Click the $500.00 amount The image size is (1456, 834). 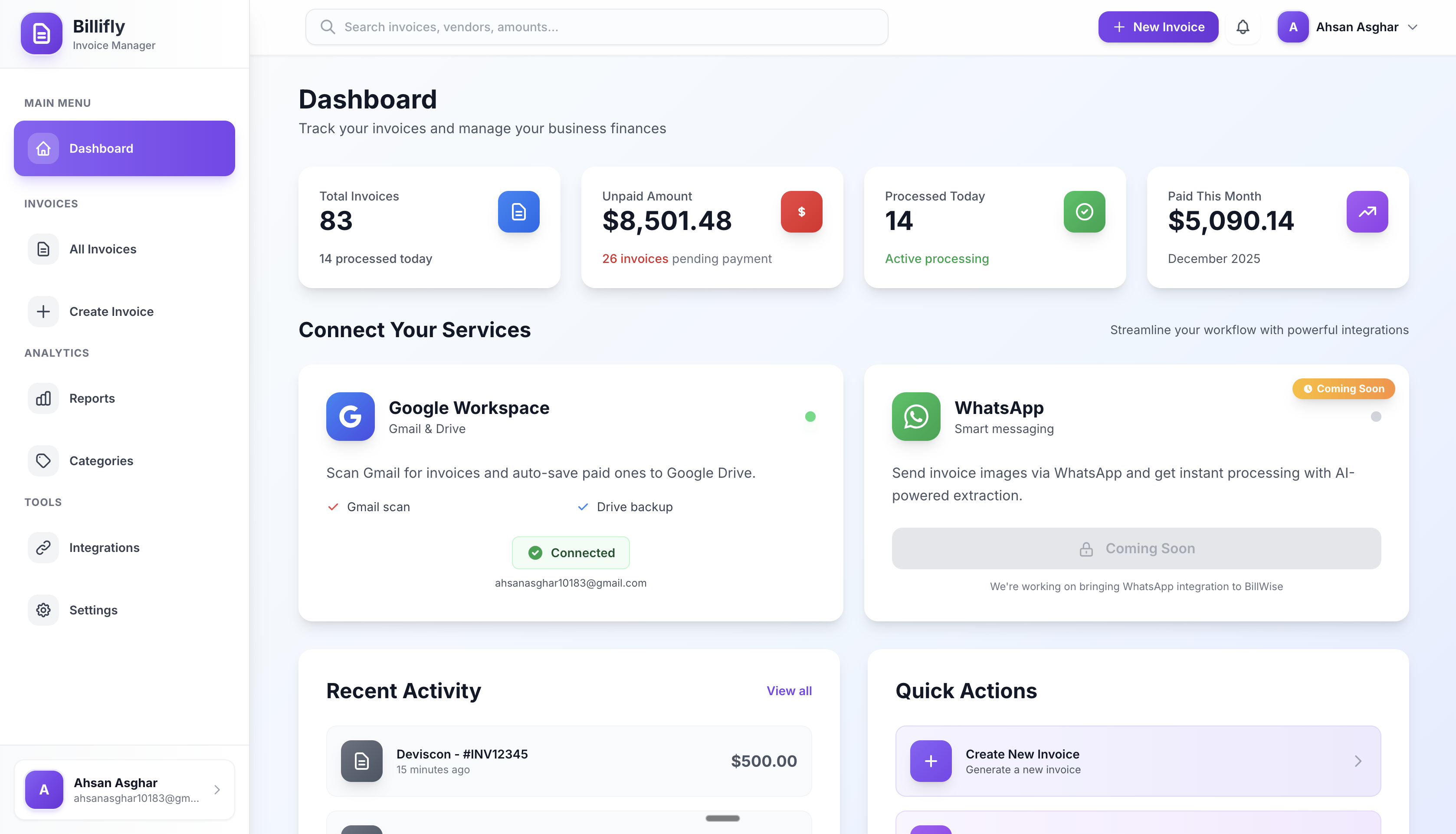[764, 761]
